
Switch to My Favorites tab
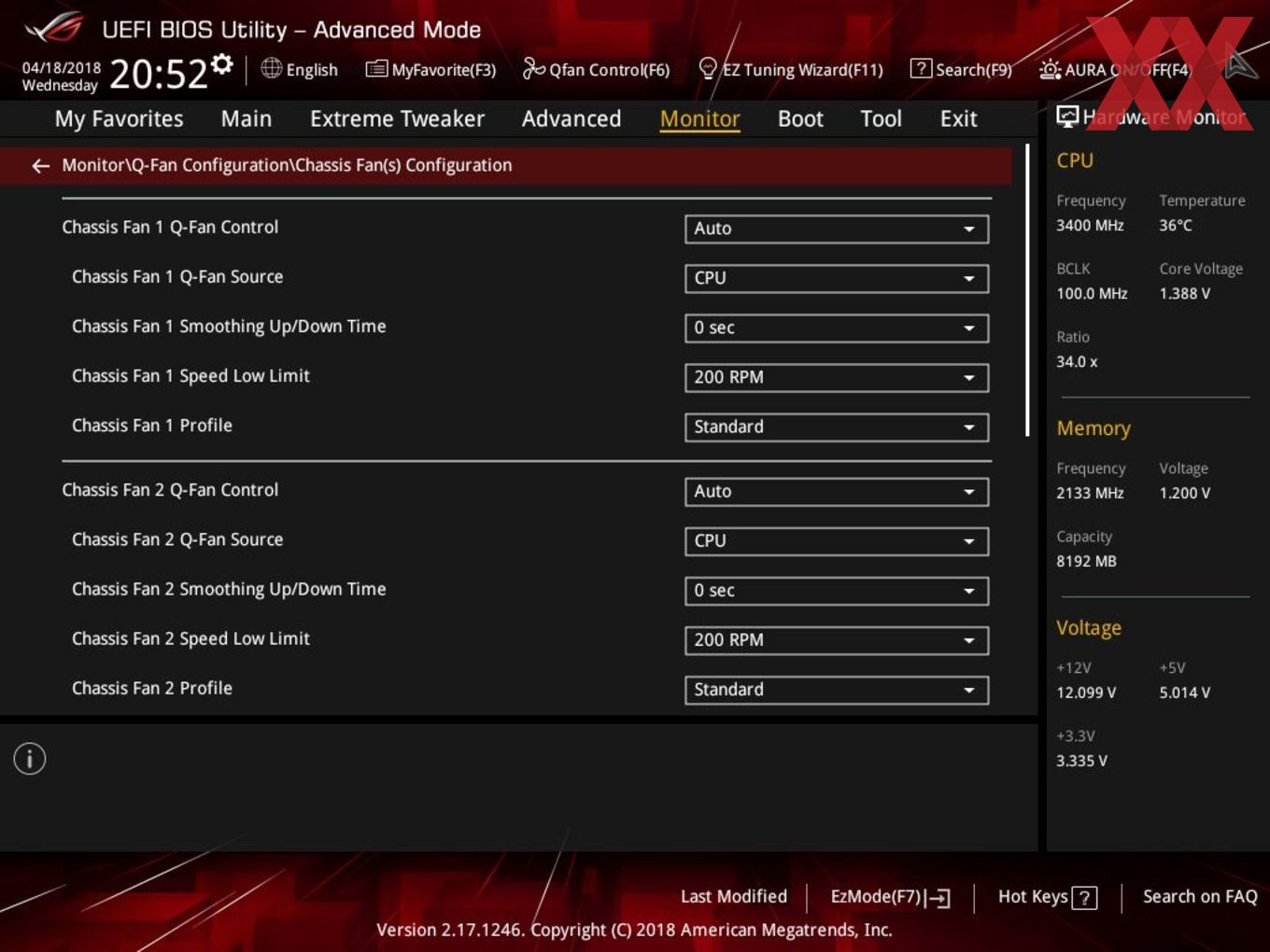click(119, 119)
